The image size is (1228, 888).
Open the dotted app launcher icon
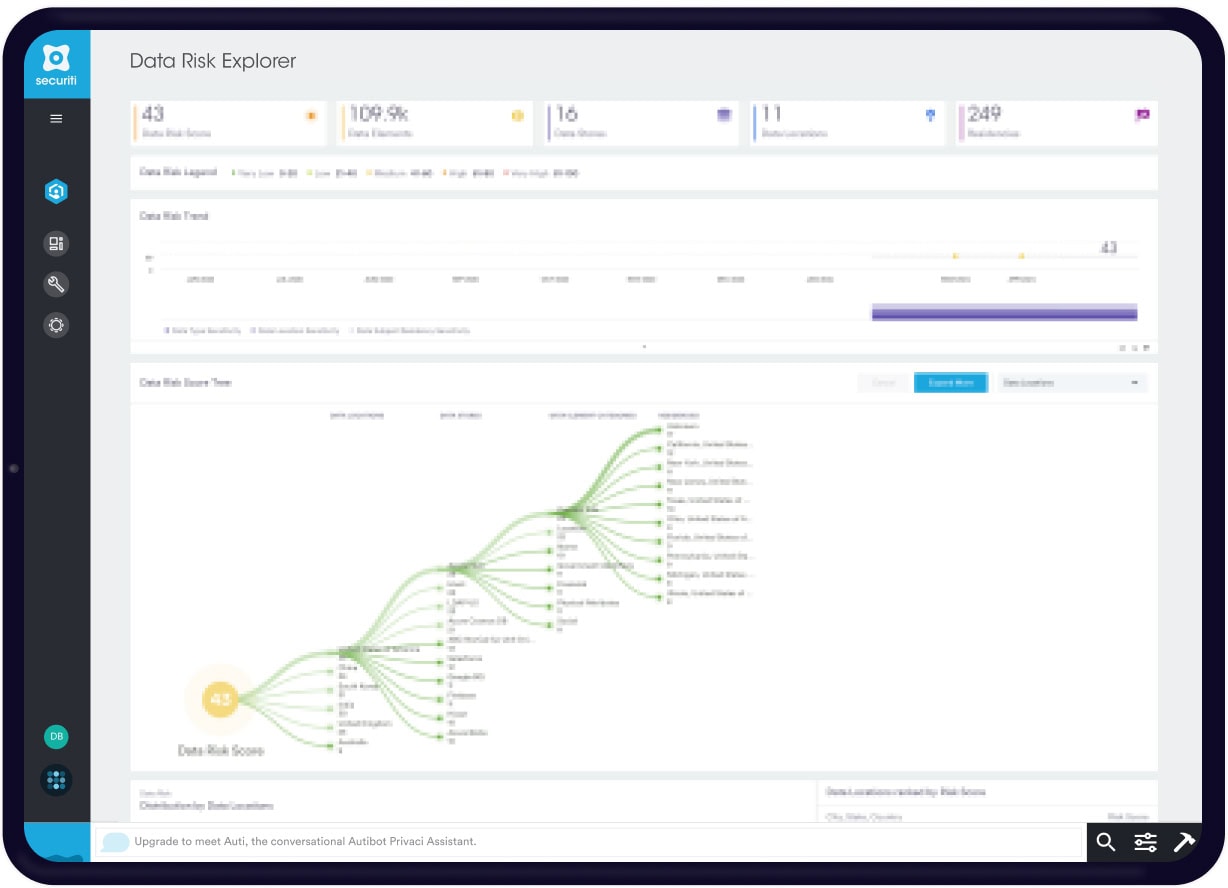coord(56,780)
